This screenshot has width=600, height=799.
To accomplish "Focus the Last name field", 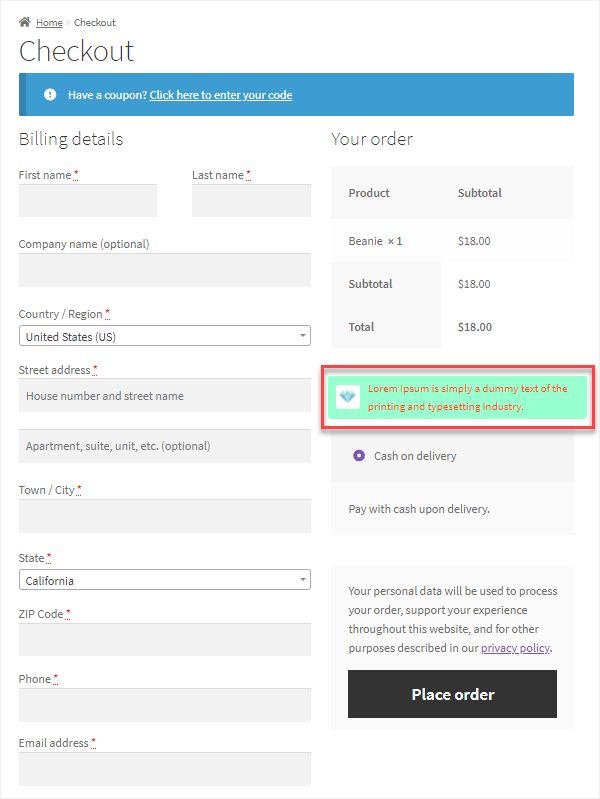I will click(x=251, y=201).
